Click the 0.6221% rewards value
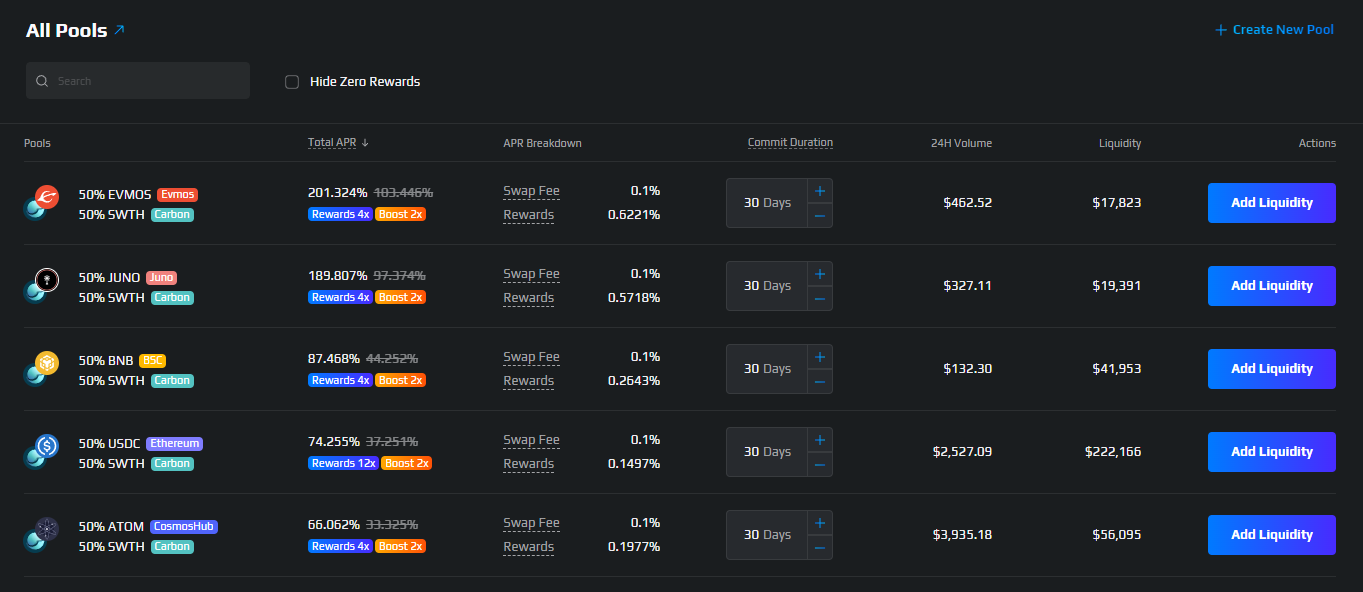The height and width of the screenshot is (592, 1363). click(634, 215)
